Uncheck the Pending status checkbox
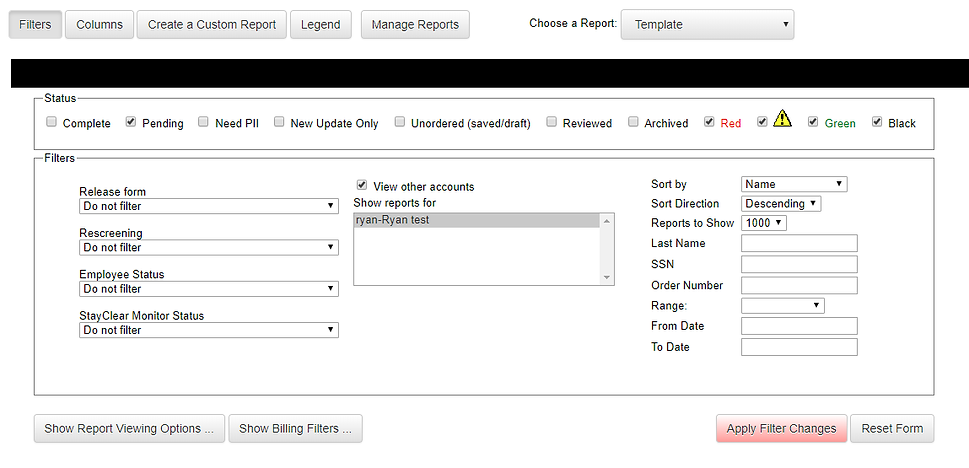The image size is (969, 468). point(130,122)
